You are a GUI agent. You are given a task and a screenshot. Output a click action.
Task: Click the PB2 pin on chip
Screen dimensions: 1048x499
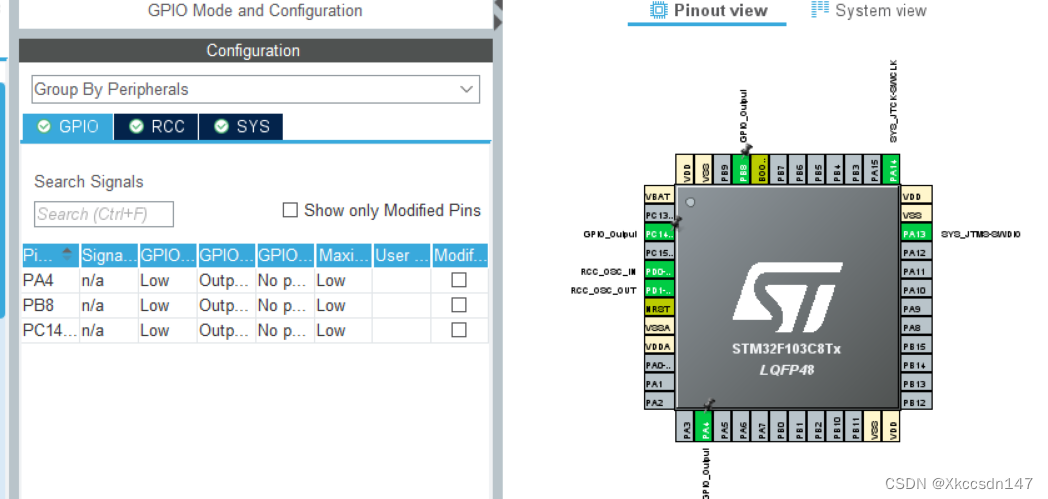coord(817,426)
